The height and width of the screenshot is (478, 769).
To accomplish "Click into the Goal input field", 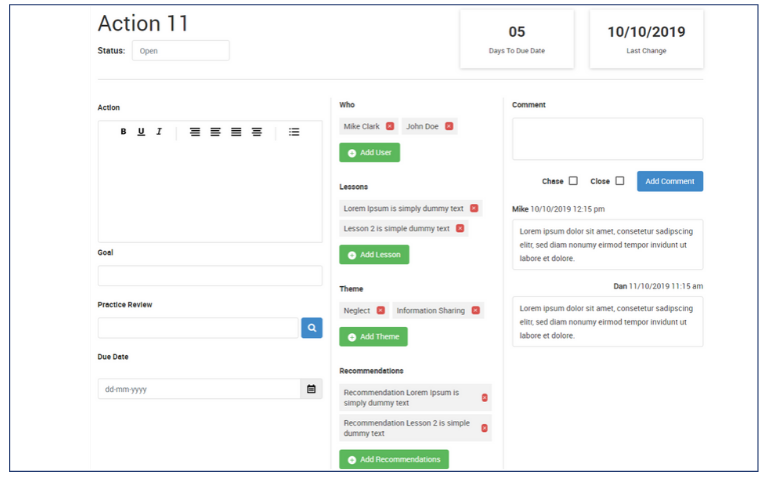I will pyautogui.click(x=210, y=276).
